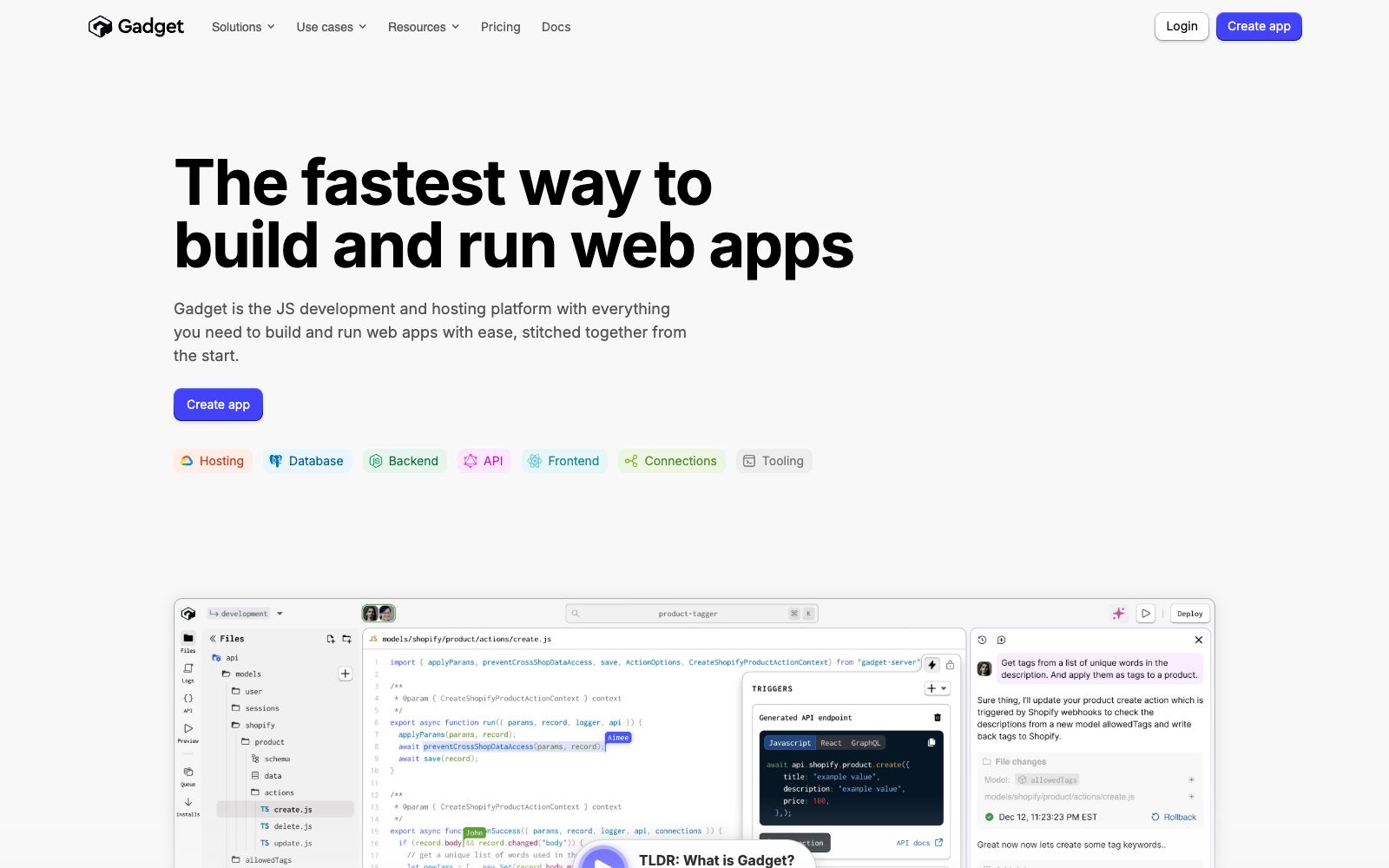Expand the Use cases menu

coord(332,27)
